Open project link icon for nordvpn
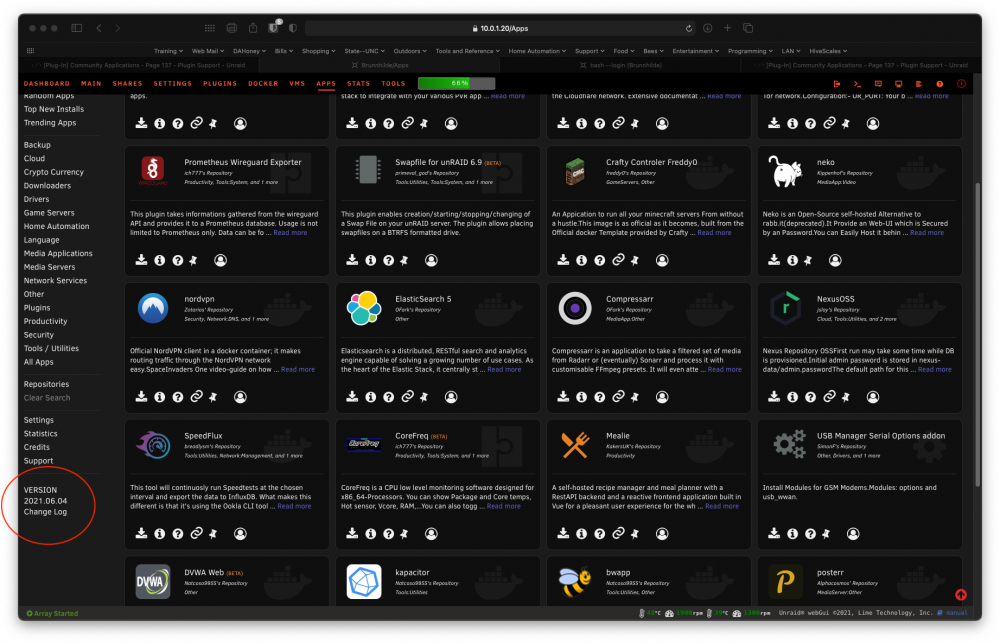 196,396
